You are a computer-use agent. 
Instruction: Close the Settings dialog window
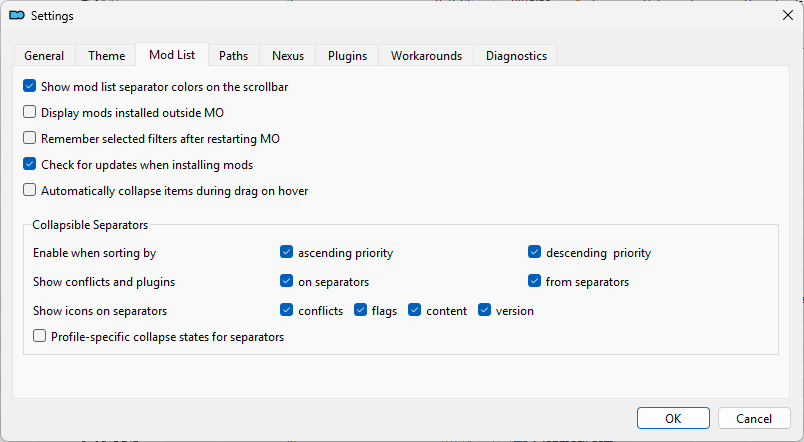point(786,15)
